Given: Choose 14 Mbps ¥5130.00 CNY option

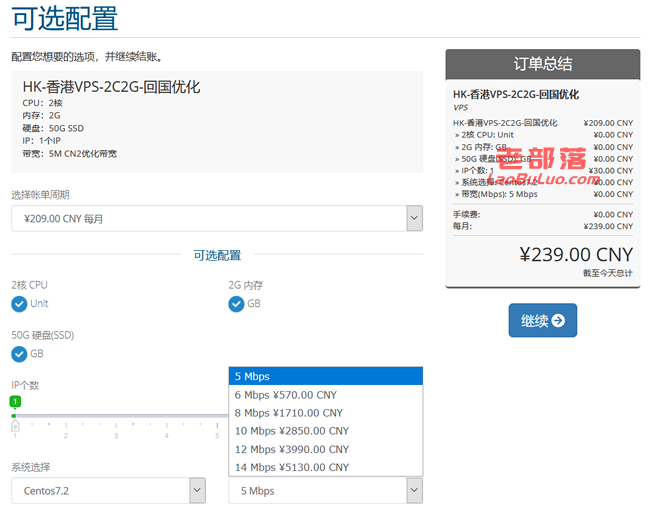Looking at the screenshot, I should point(326,467).
